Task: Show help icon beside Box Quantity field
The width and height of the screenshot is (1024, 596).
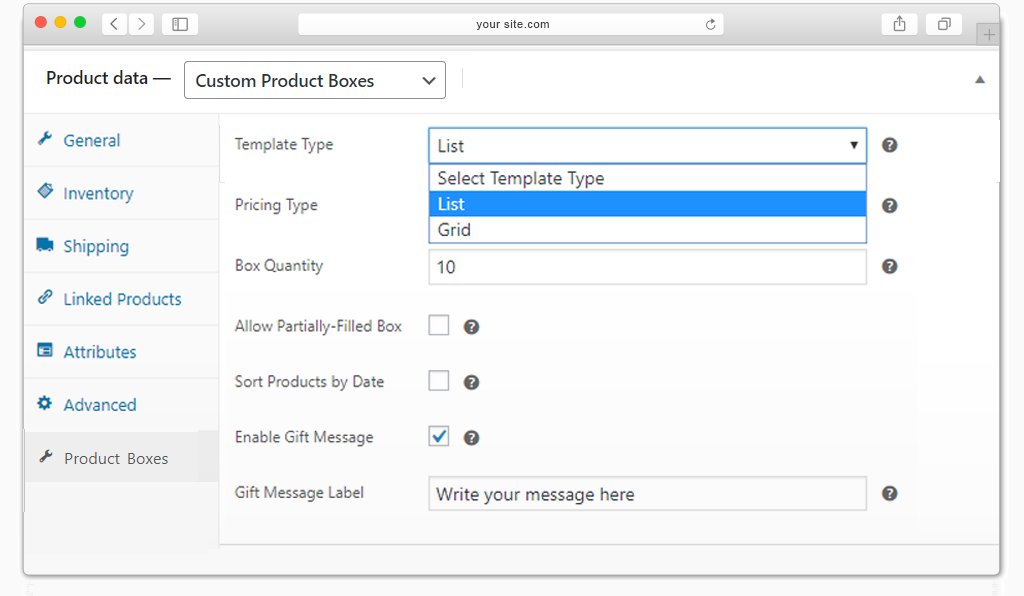Action: (889, 266)
